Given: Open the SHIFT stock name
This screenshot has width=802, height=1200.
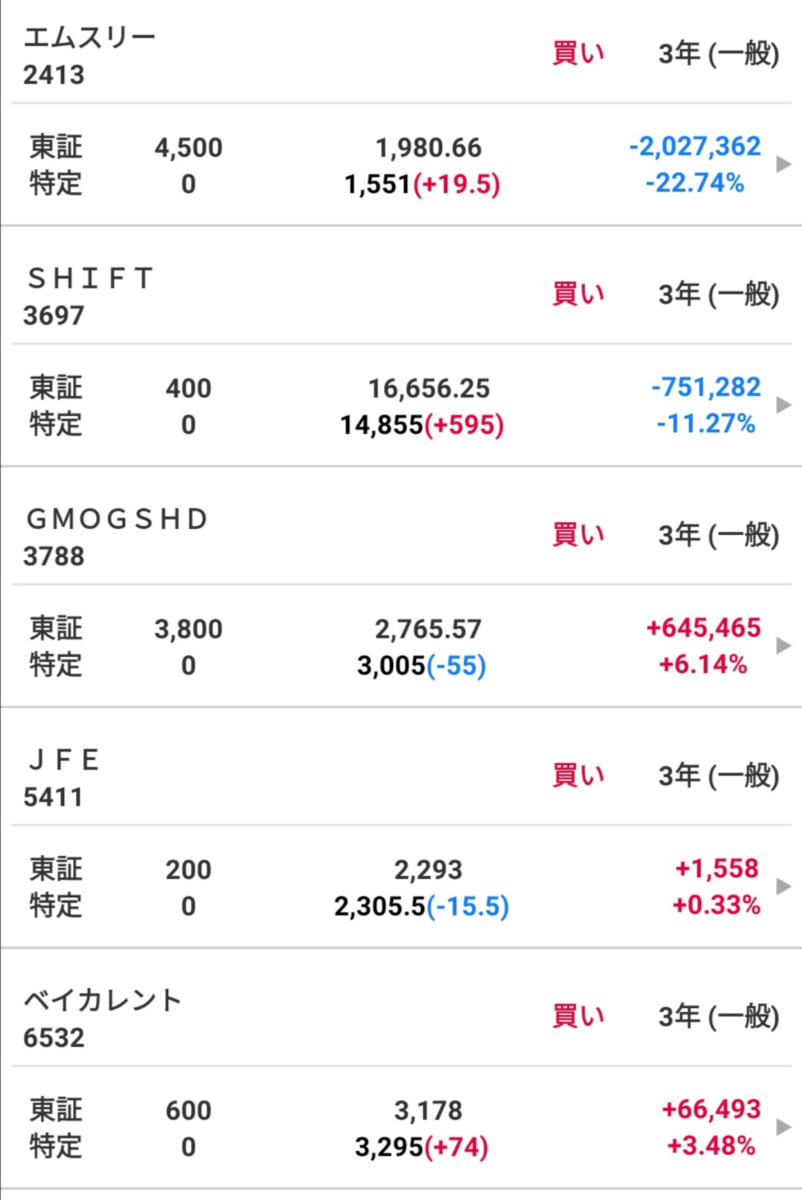Looking at the screenshot, I should click(90, 279).
